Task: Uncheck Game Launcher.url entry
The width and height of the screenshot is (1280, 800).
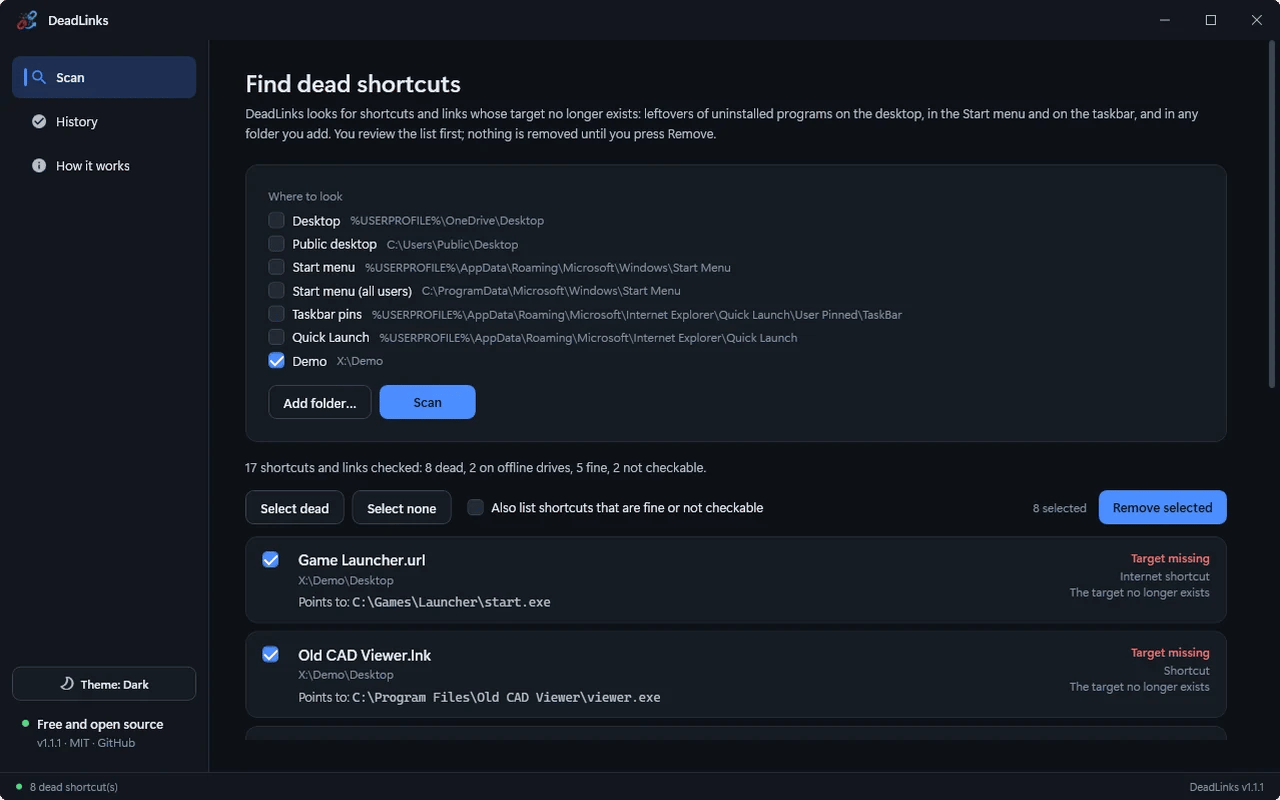Action: (270, 559)
